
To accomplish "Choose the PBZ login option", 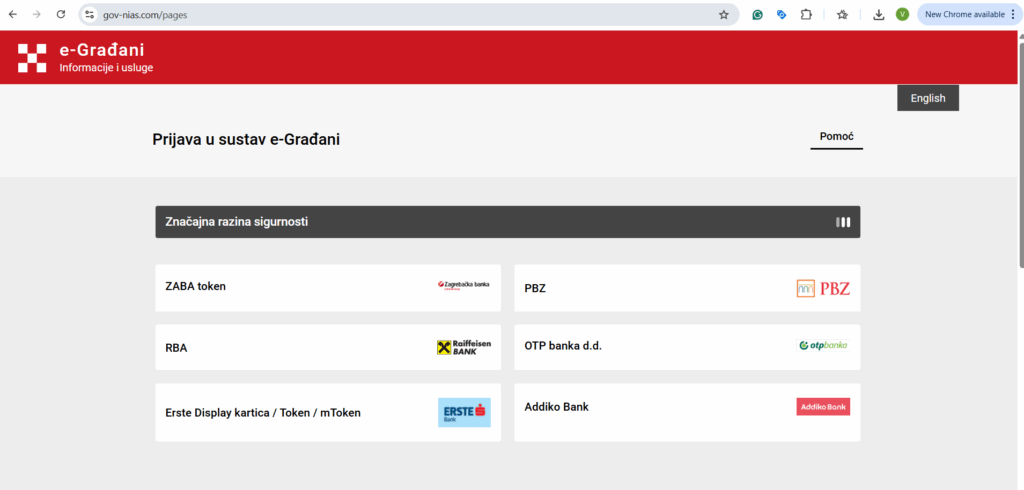I will coord(687,287).
